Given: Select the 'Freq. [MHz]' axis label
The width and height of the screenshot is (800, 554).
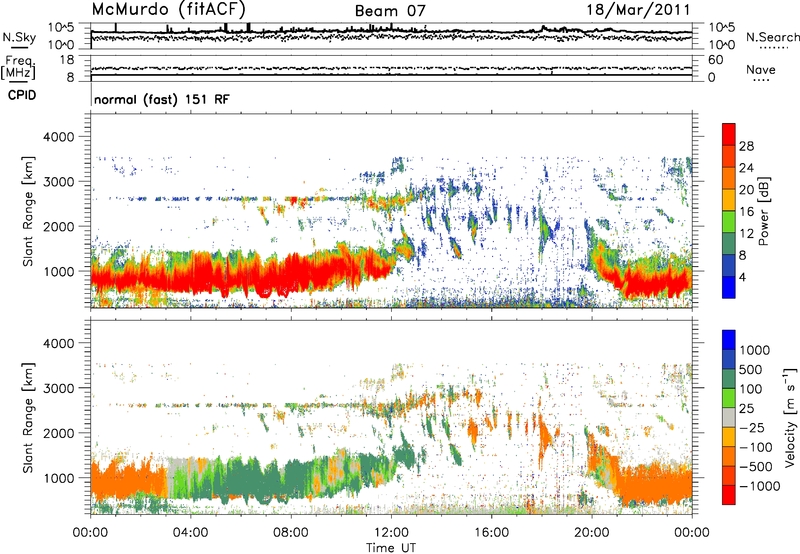Looking at the screenshot, I should tap(19, 68).
